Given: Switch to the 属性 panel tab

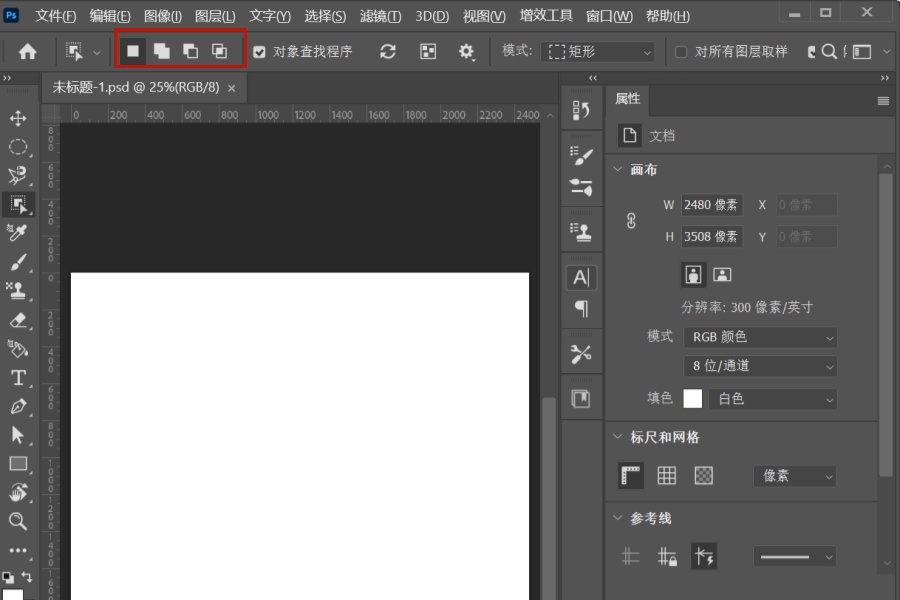Looking at the screenshot, I should coord(628,99).
